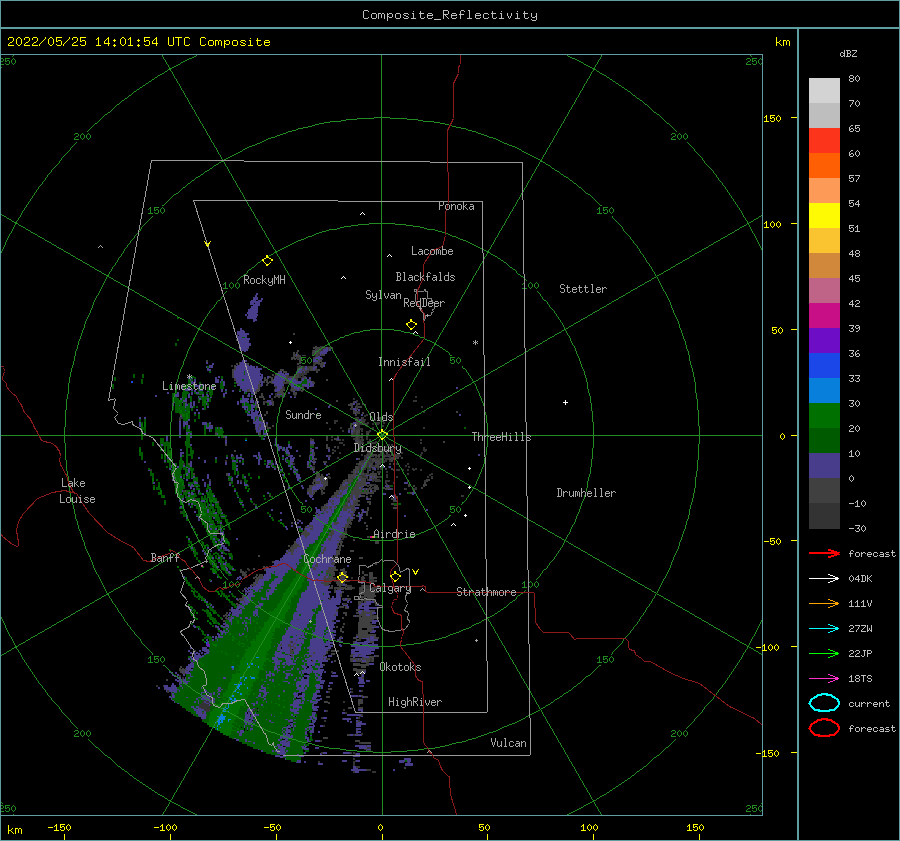This screenshot has width=900, height=841.
Task: Click the white cross marker west of Stettler area
Action: tap(565, 402)
